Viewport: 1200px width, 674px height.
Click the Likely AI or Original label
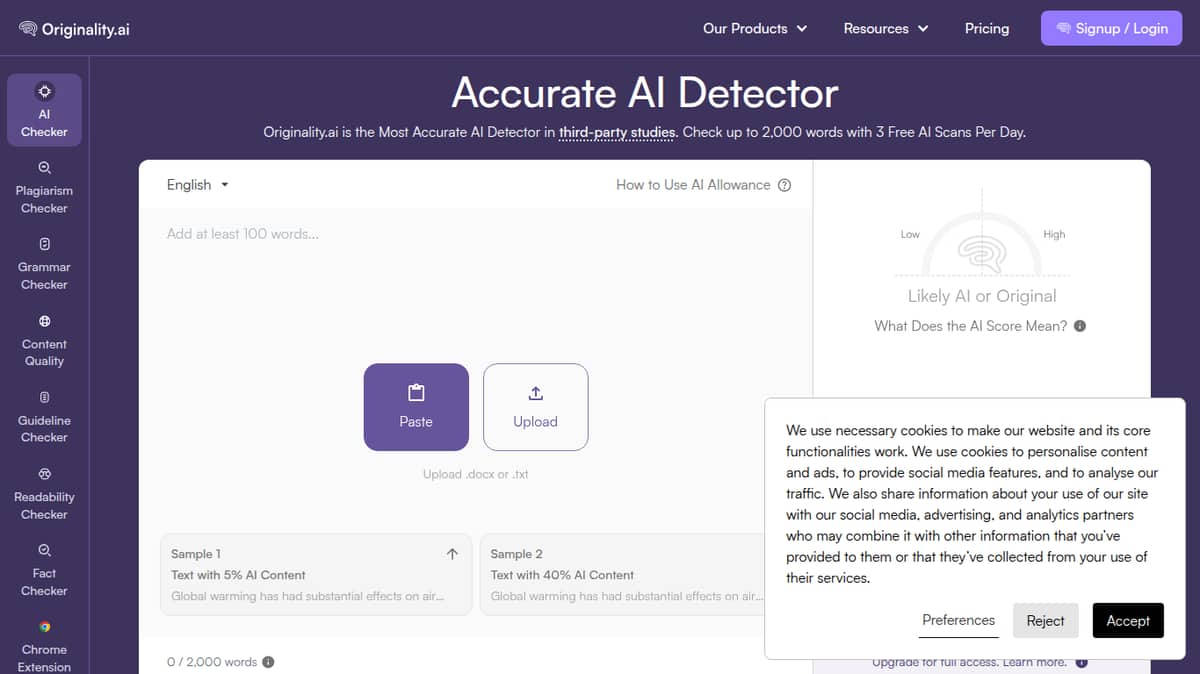[982, 296]
